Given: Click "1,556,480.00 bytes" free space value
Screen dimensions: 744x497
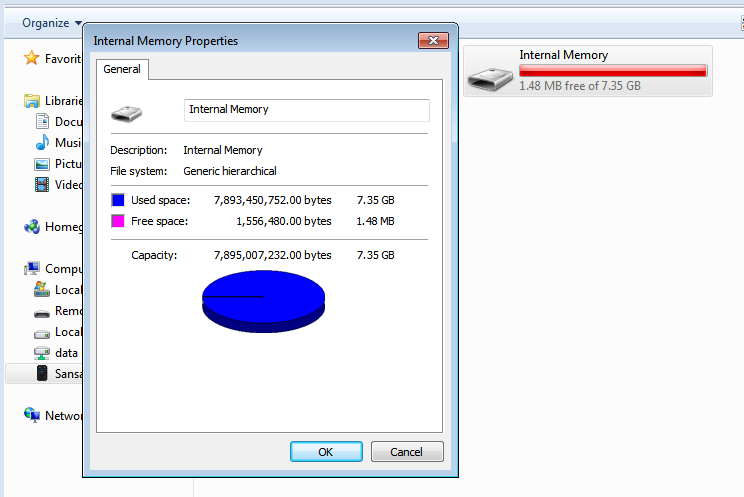Looking at the screenshot, I should point(284,221).
